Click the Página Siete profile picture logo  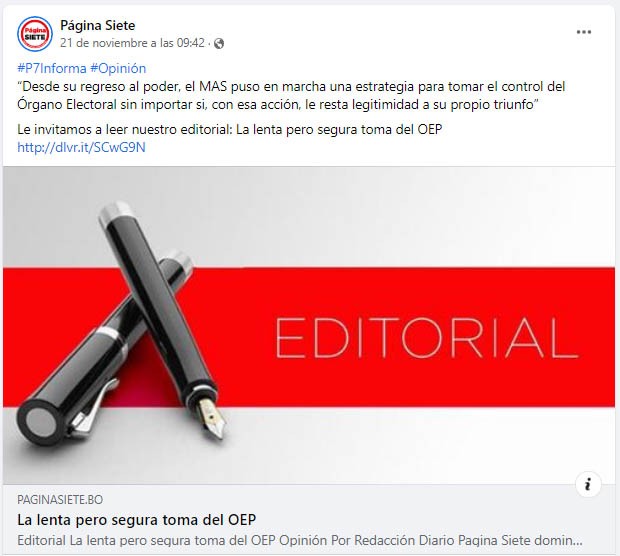point(35,34)
